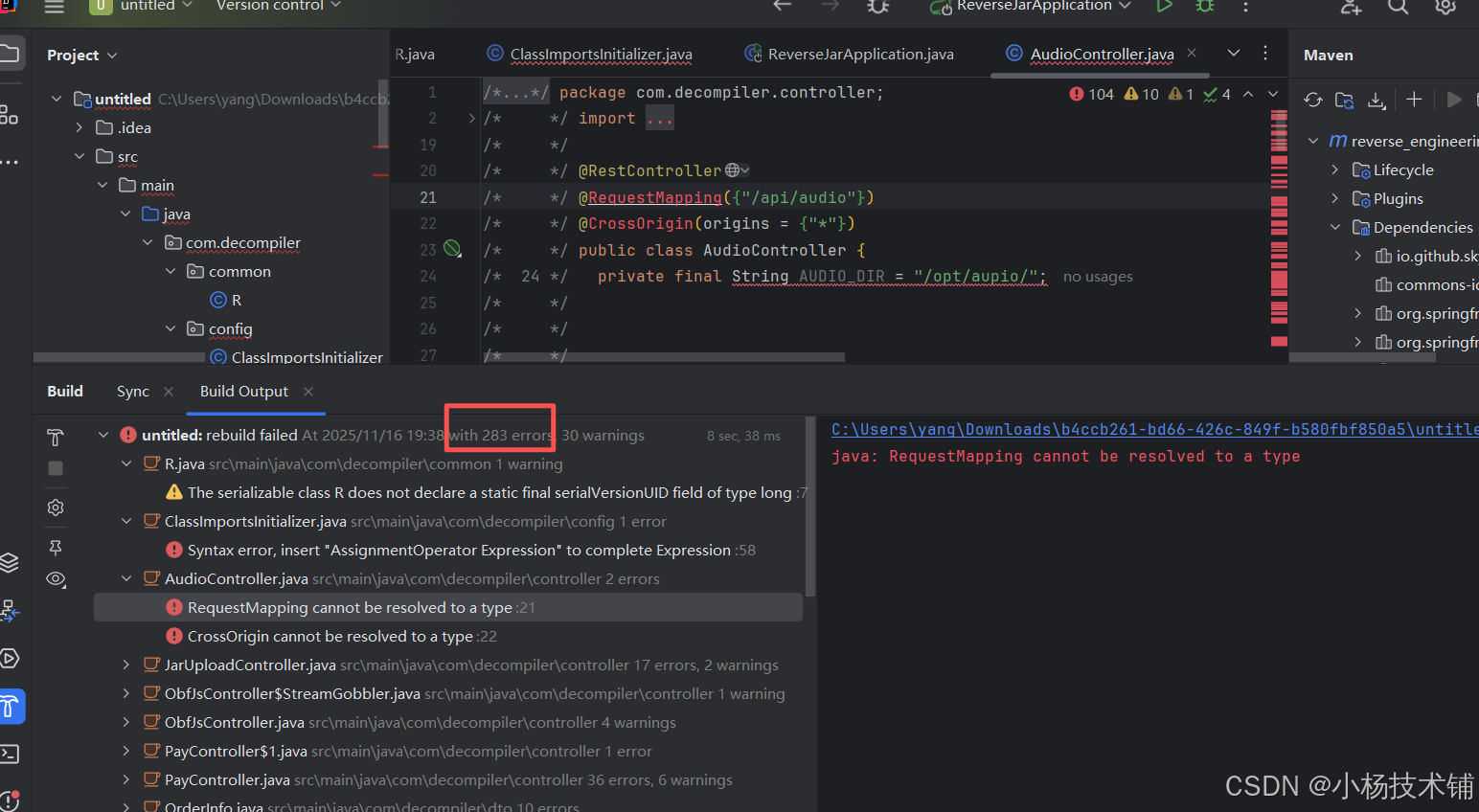Open the Version control dropdown

coord(278,6)
